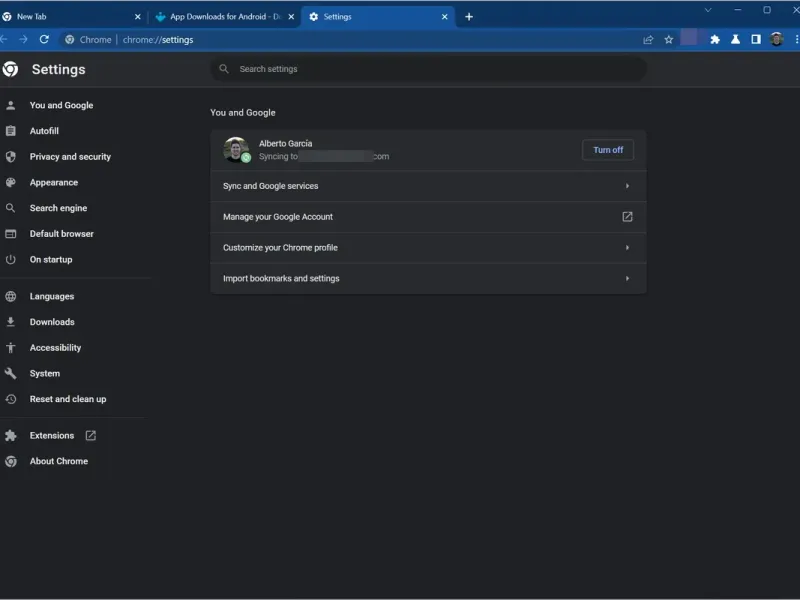Turn off sync for Alberto Garcia
Viewport: 800px width, 600px height.
coord(608,150)
